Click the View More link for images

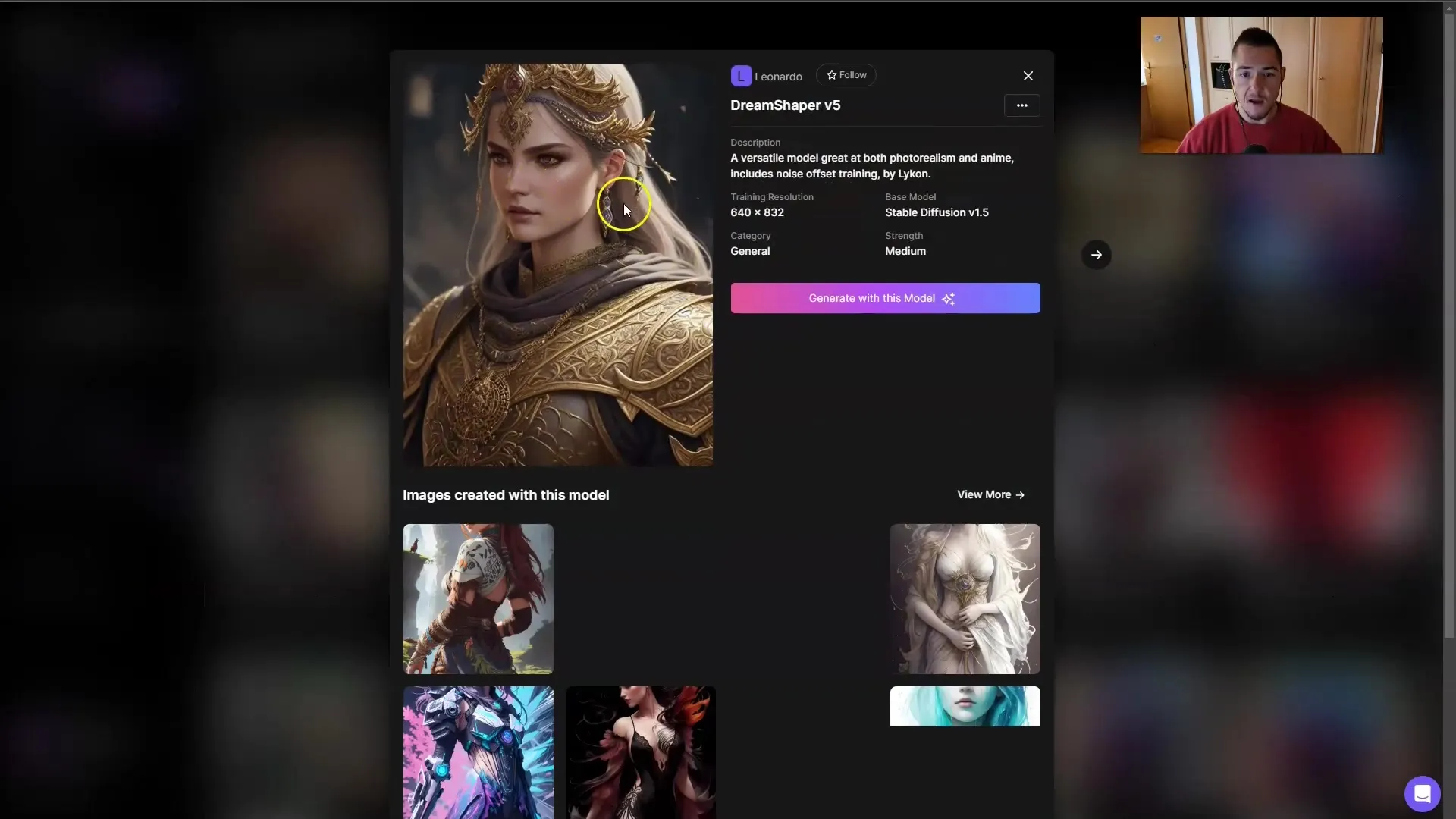991,495
